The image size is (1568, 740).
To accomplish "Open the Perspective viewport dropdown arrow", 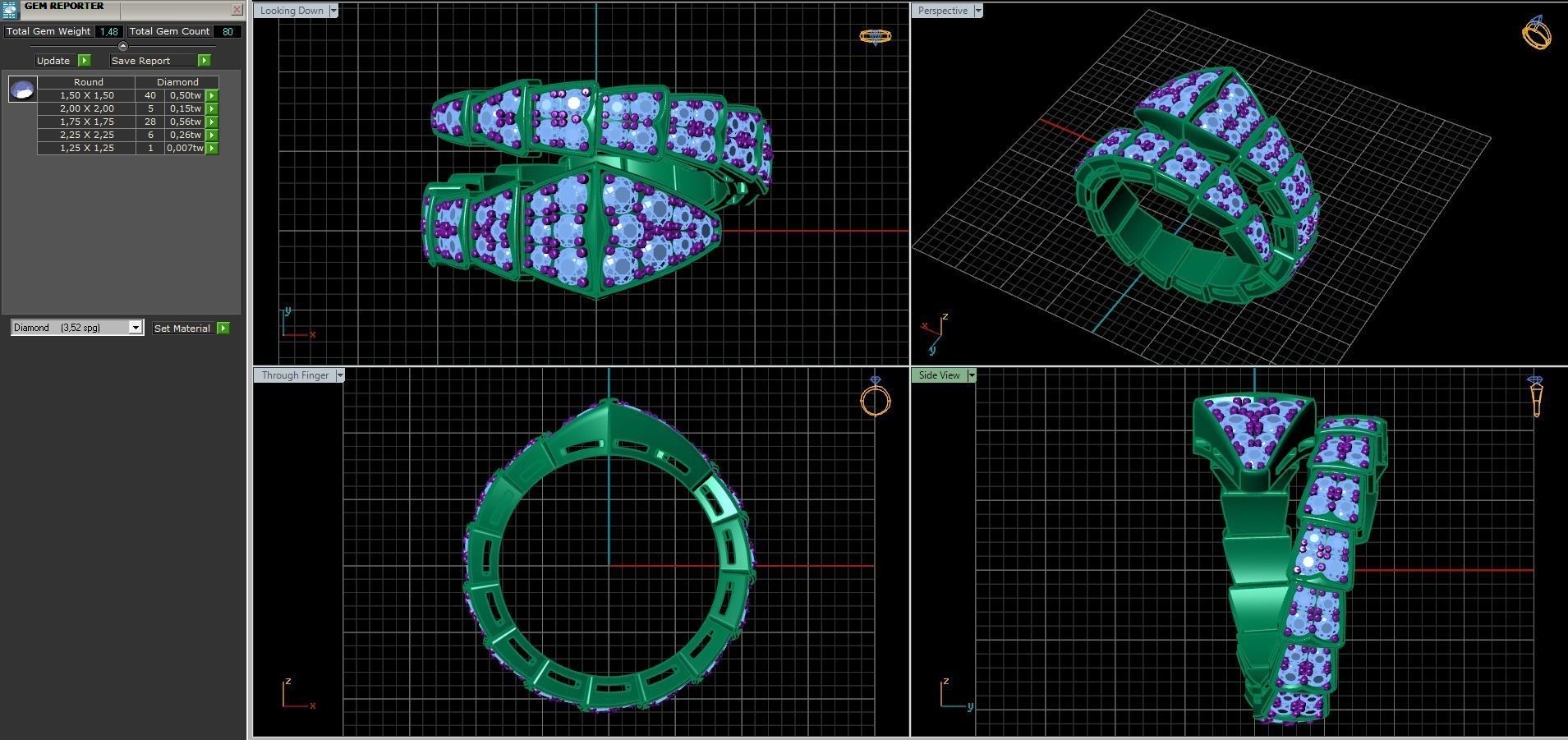I will click(x=977, y=11).
